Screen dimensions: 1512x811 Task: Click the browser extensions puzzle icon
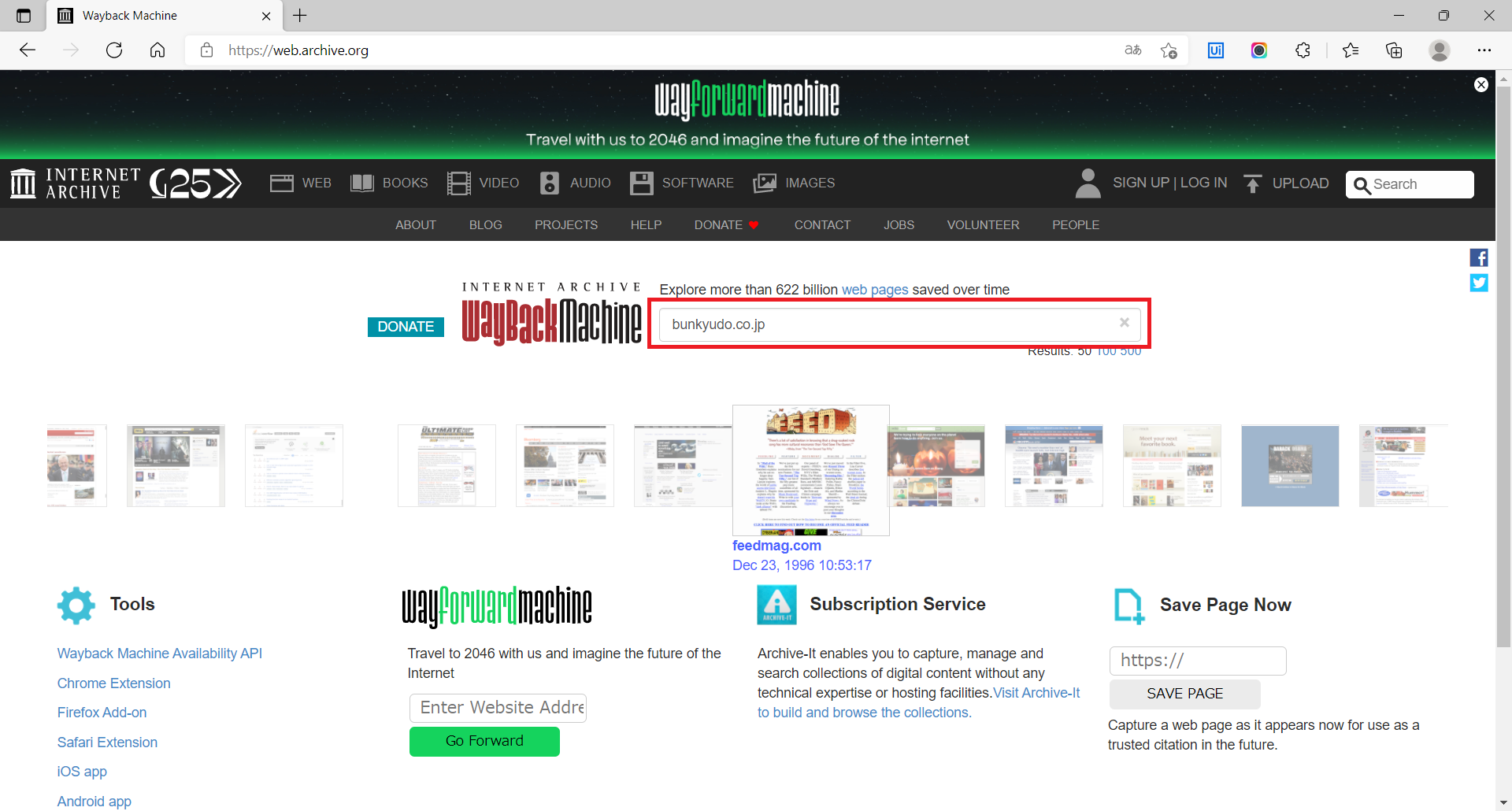click(1303, 50)
